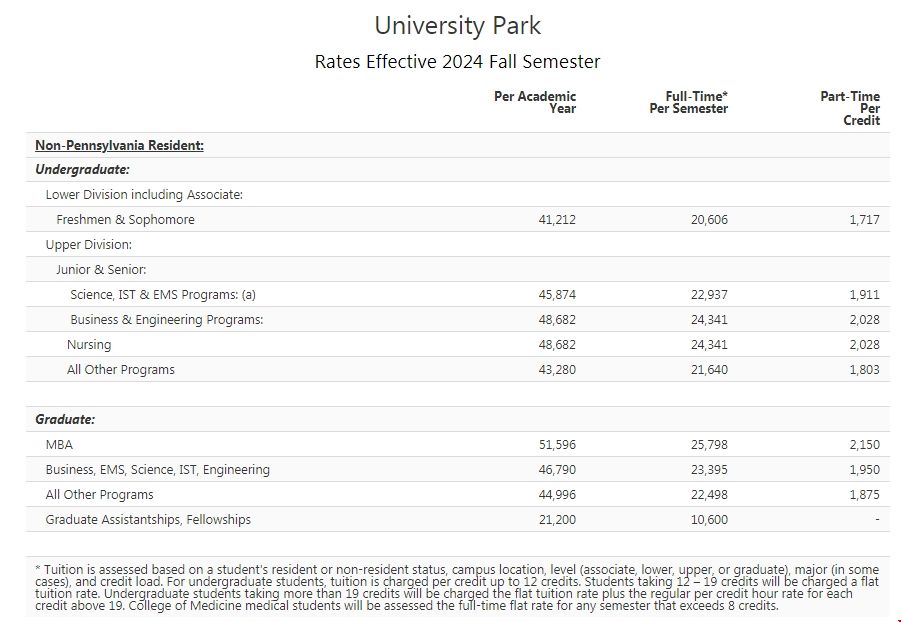This screenshot has width=901, height=622.
Task: Click the Business & Engineering Programs row label
Action: point(166,320)
